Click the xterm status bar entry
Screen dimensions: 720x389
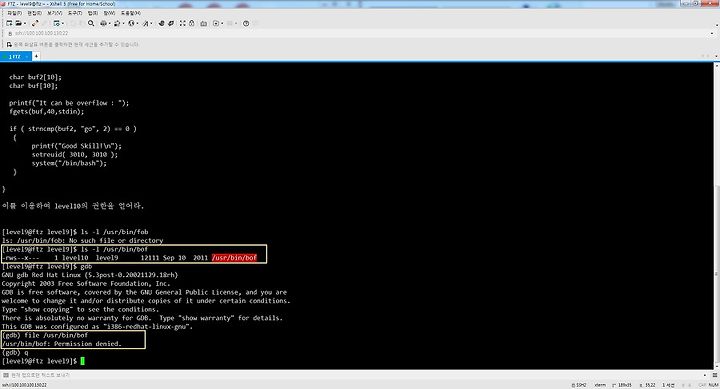[x=600, y=385]
